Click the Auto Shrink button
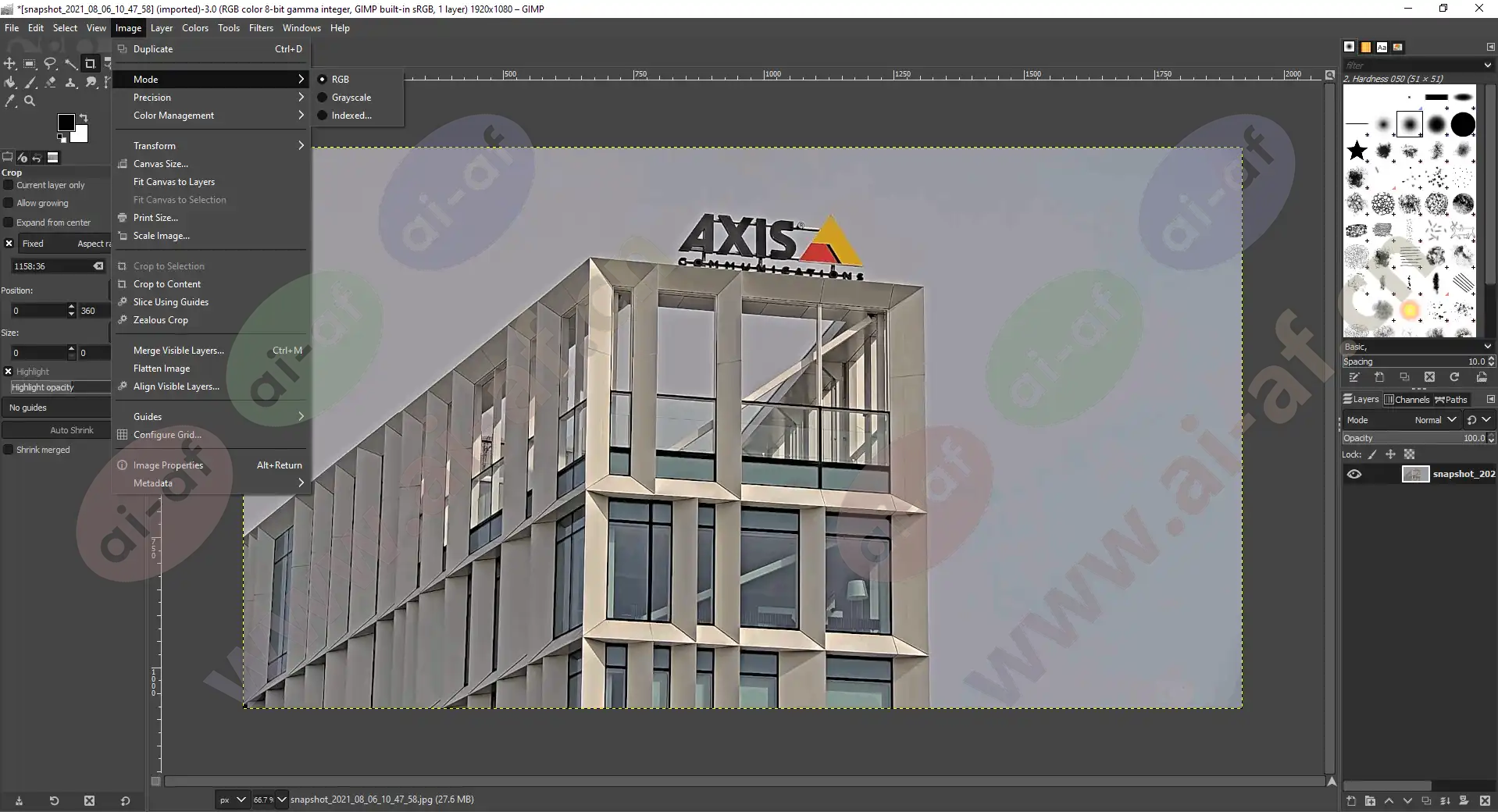 coord(56,430)
